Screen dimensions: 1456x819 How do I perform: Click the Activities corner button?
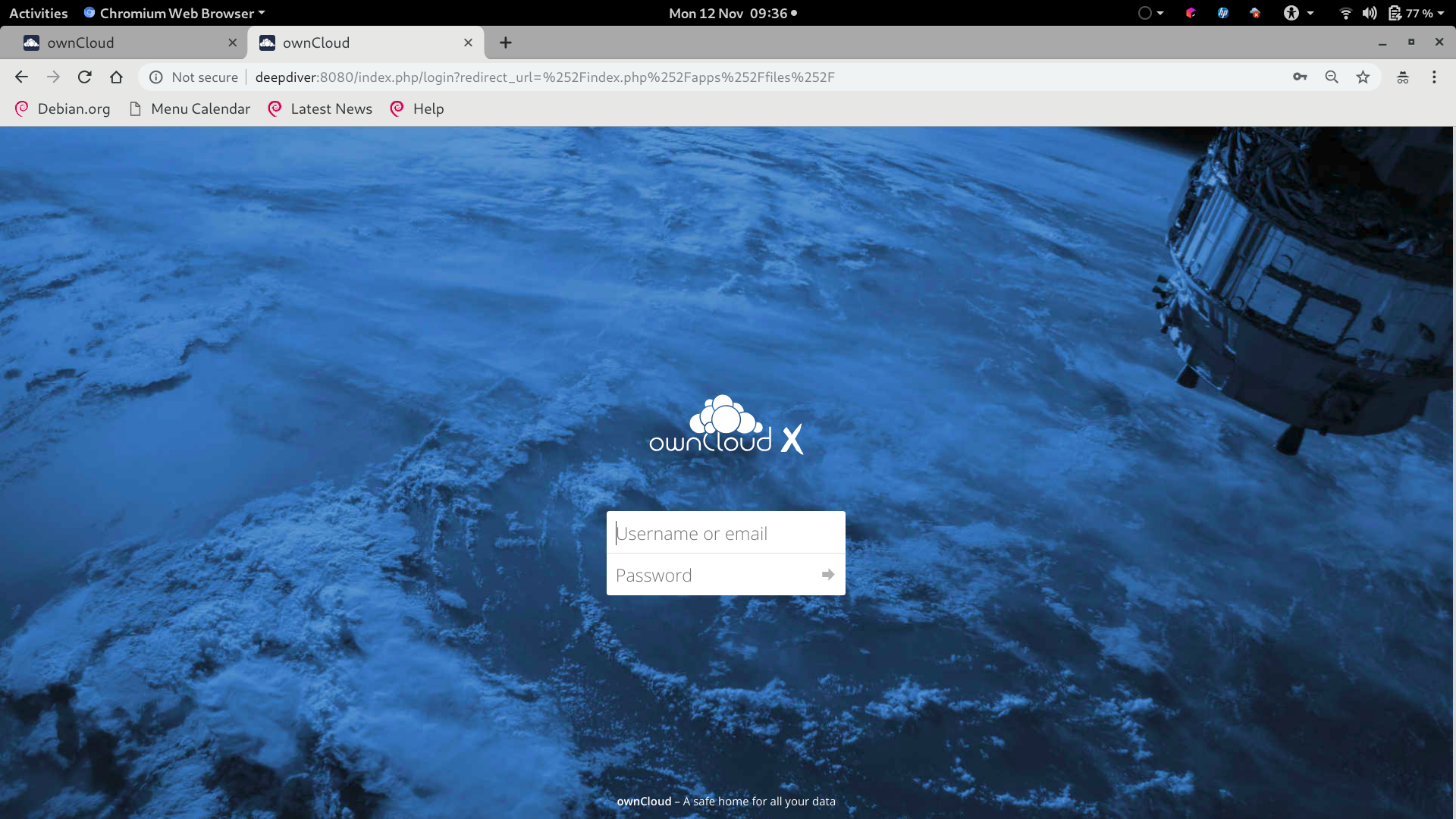coord(37,13)
